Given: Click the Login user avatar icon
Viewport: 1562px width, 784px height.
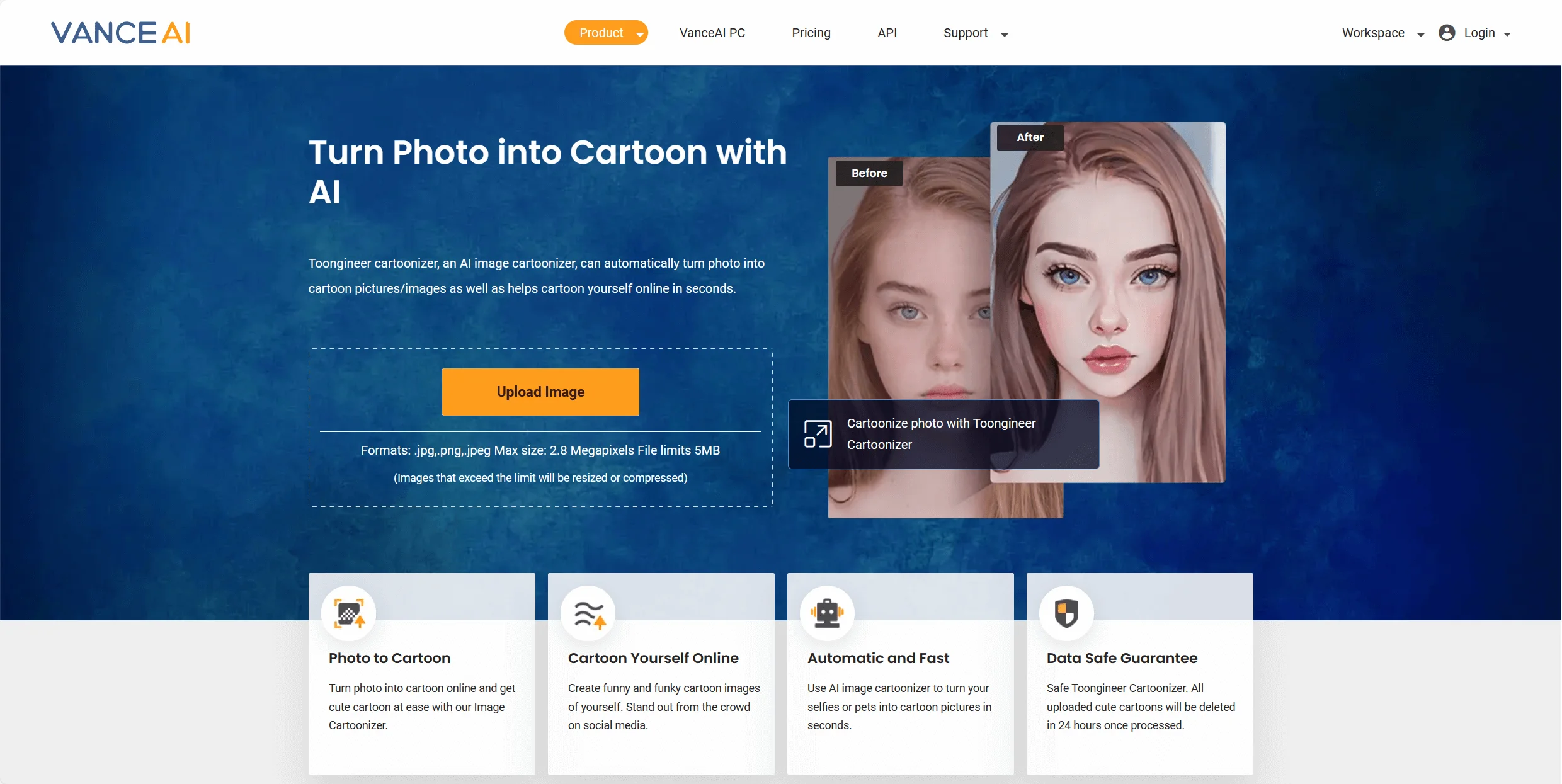Looking at the screenshot, I should pos(1447,33).
